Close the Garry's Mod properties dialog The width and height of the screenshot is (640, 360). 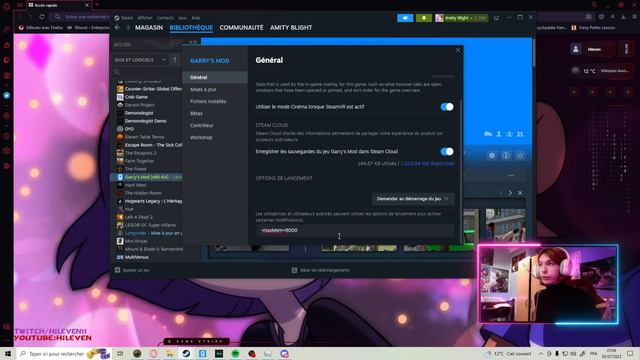[x=458, y=50]
